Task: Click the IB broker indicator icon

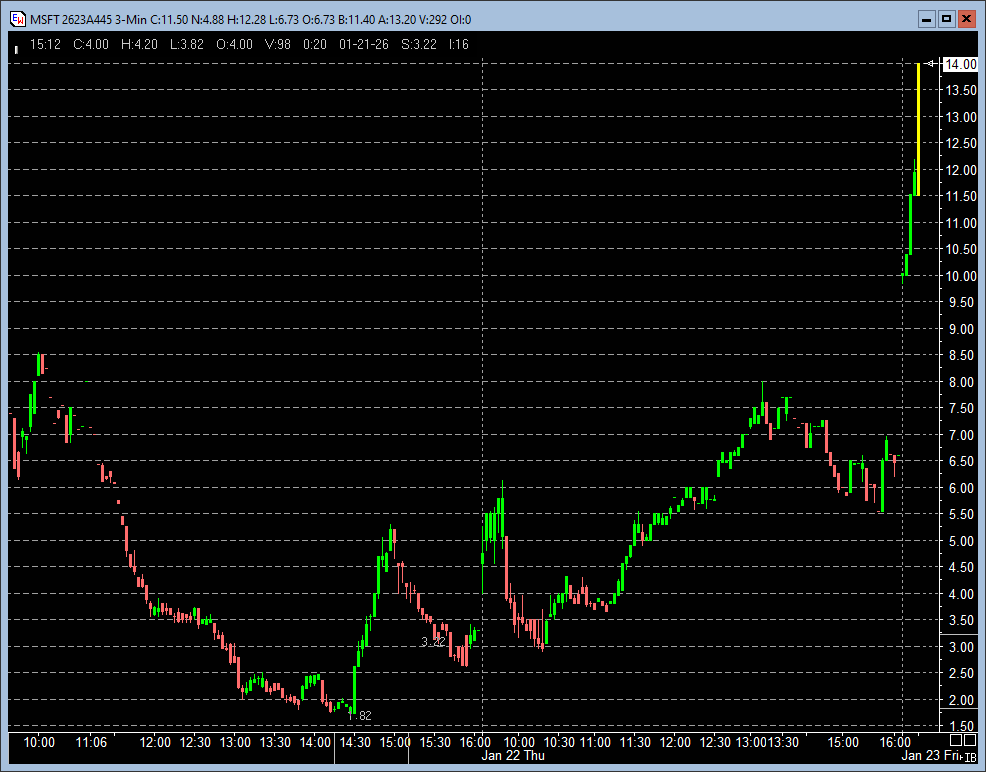Action: coord(969,757)
